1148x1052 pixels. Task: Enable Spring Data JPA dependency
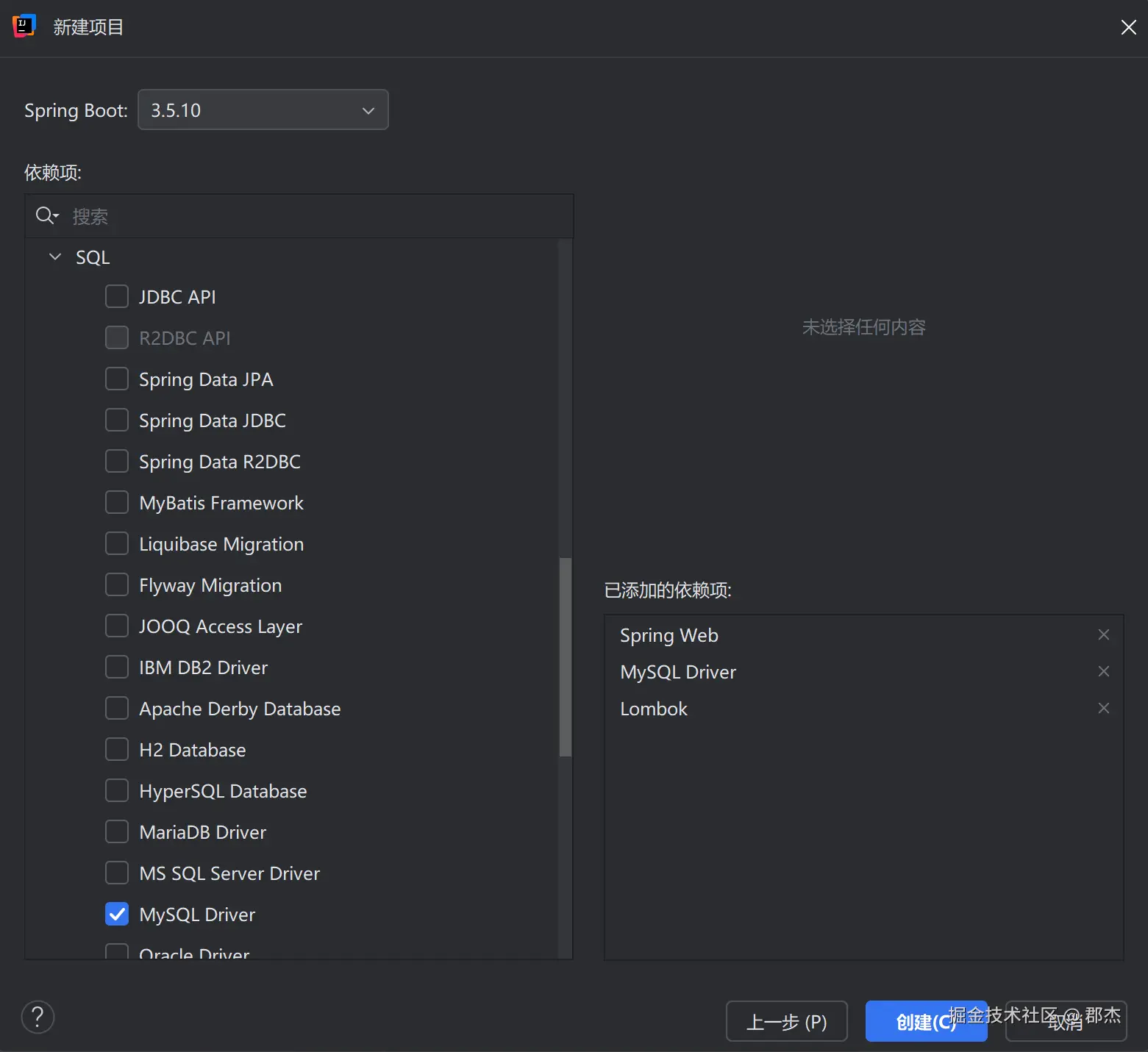[x=117, y=379]
